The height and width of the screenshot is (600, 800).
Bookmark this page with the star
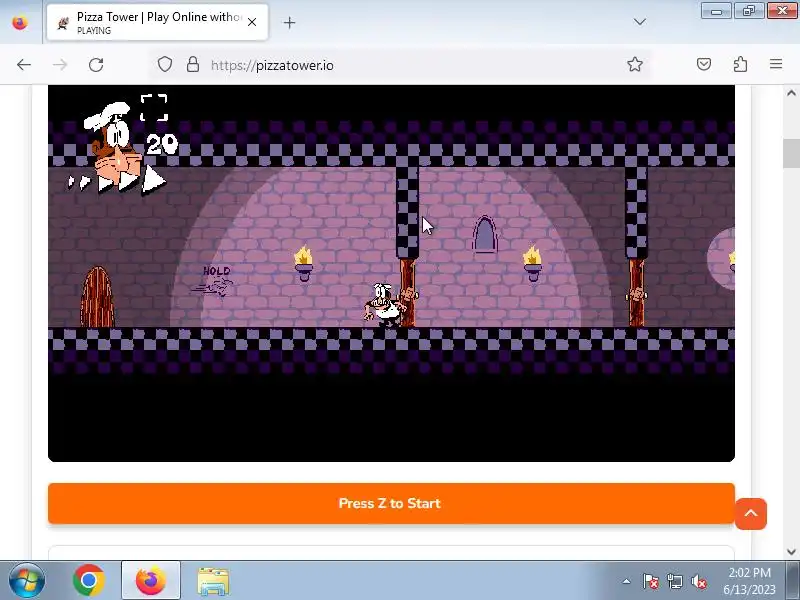point(635,64)
